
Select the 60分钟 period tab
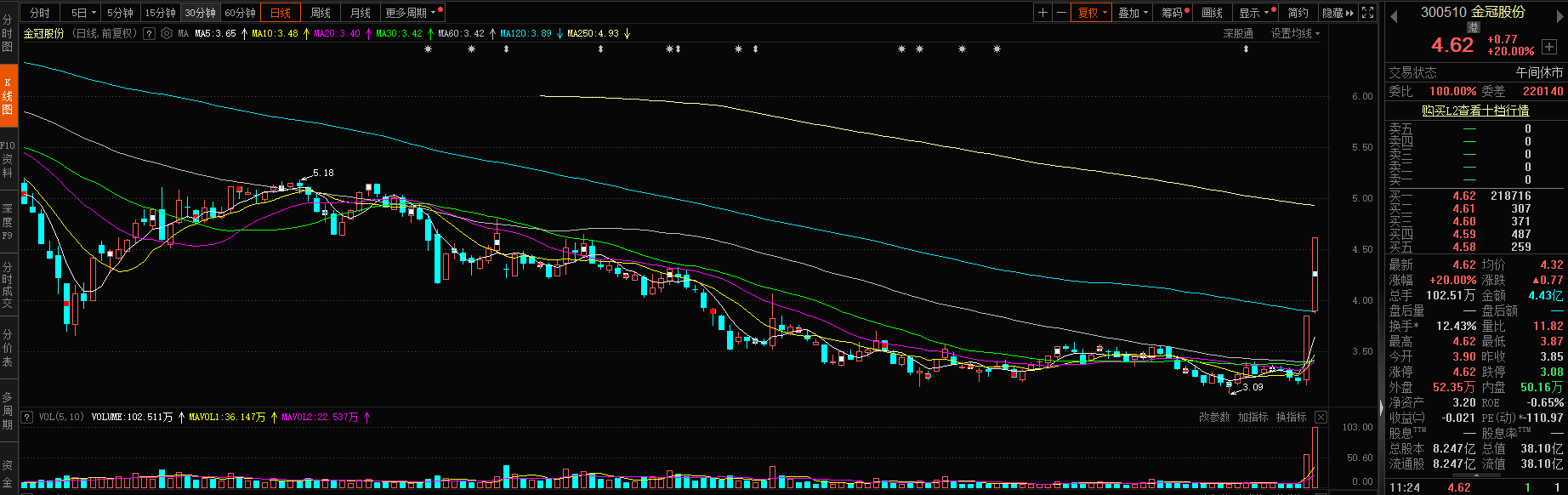click(x=240, y=13)
